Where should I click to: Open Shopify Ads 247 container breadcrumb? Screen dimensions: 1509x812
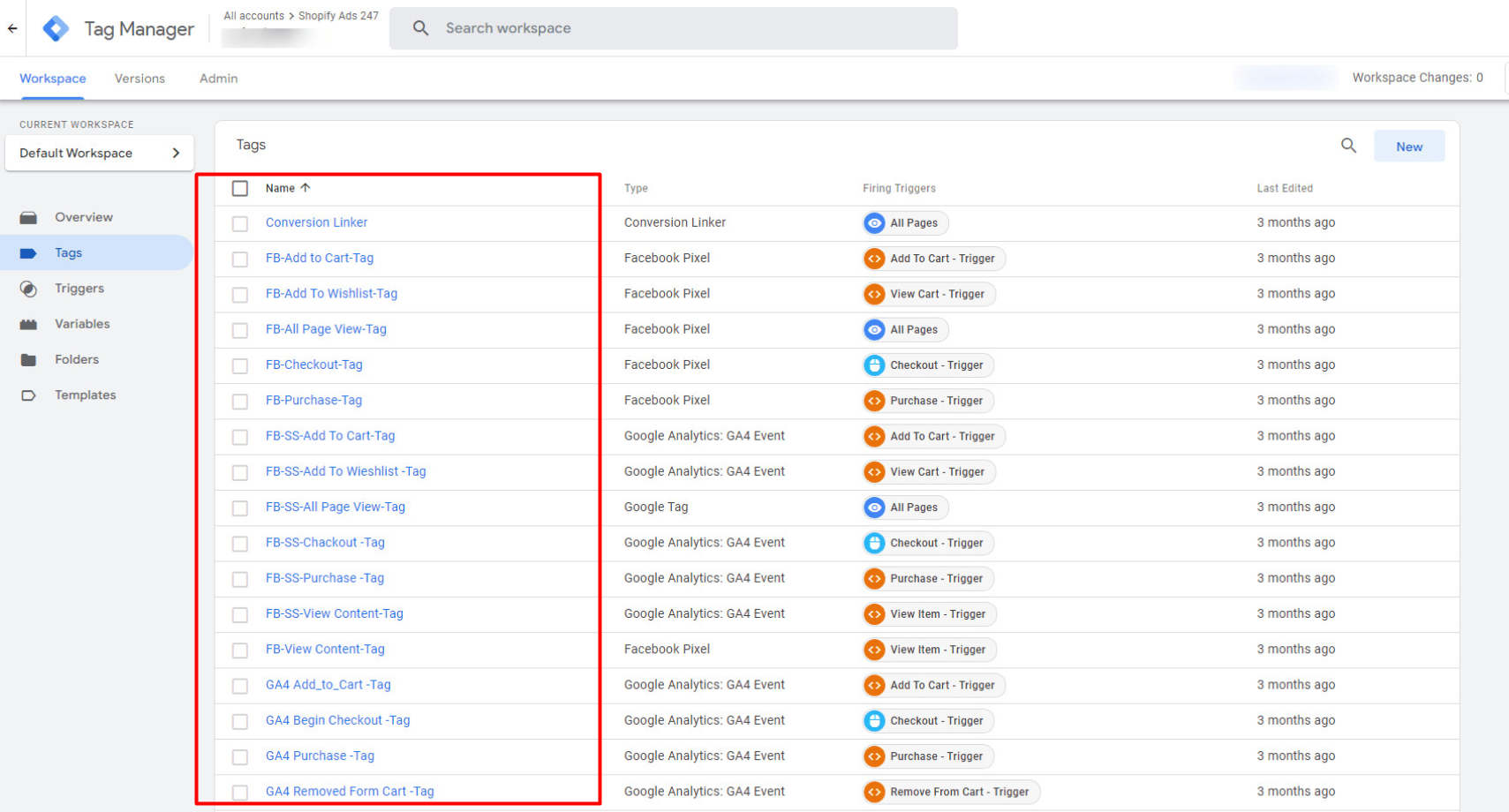338,16
